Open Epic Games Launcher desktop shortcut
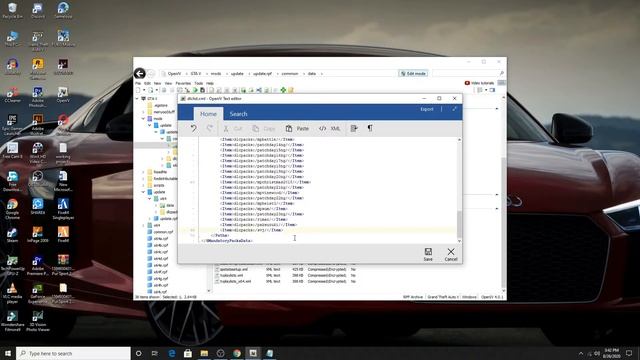 pyautogui.click(x=12, y=125)
